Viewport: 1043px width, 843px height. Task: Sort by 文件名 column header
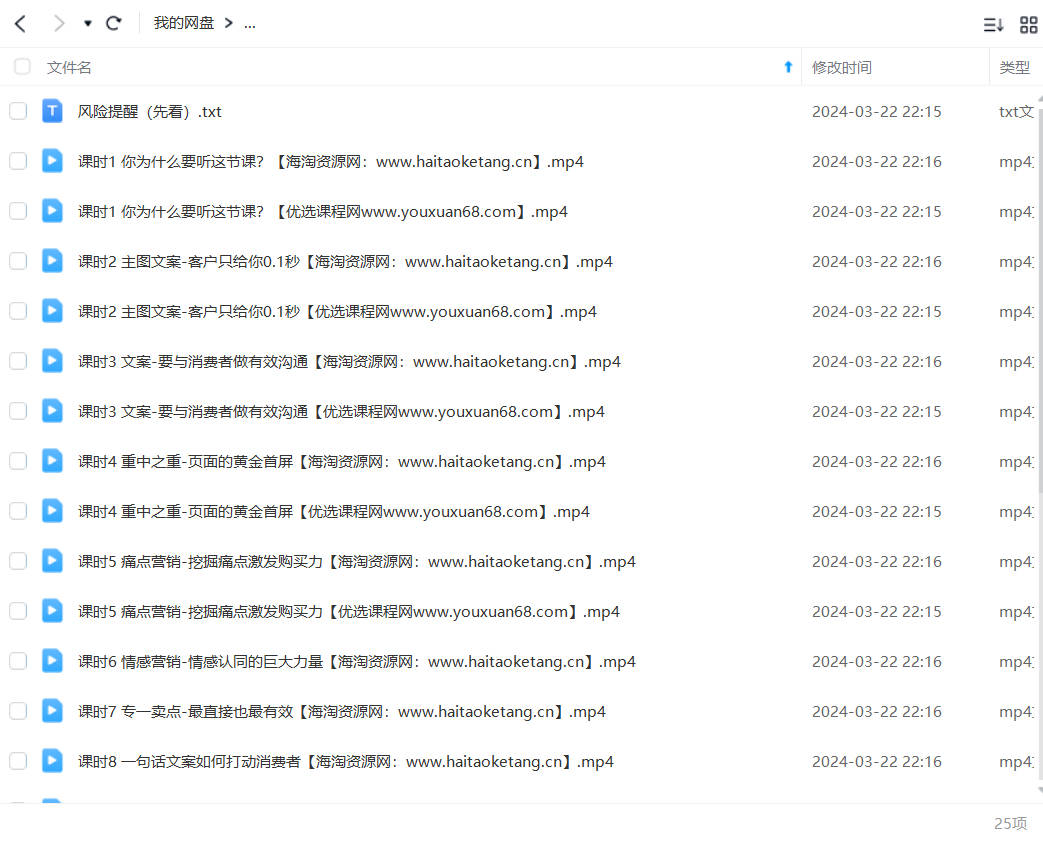coord(69,67)
